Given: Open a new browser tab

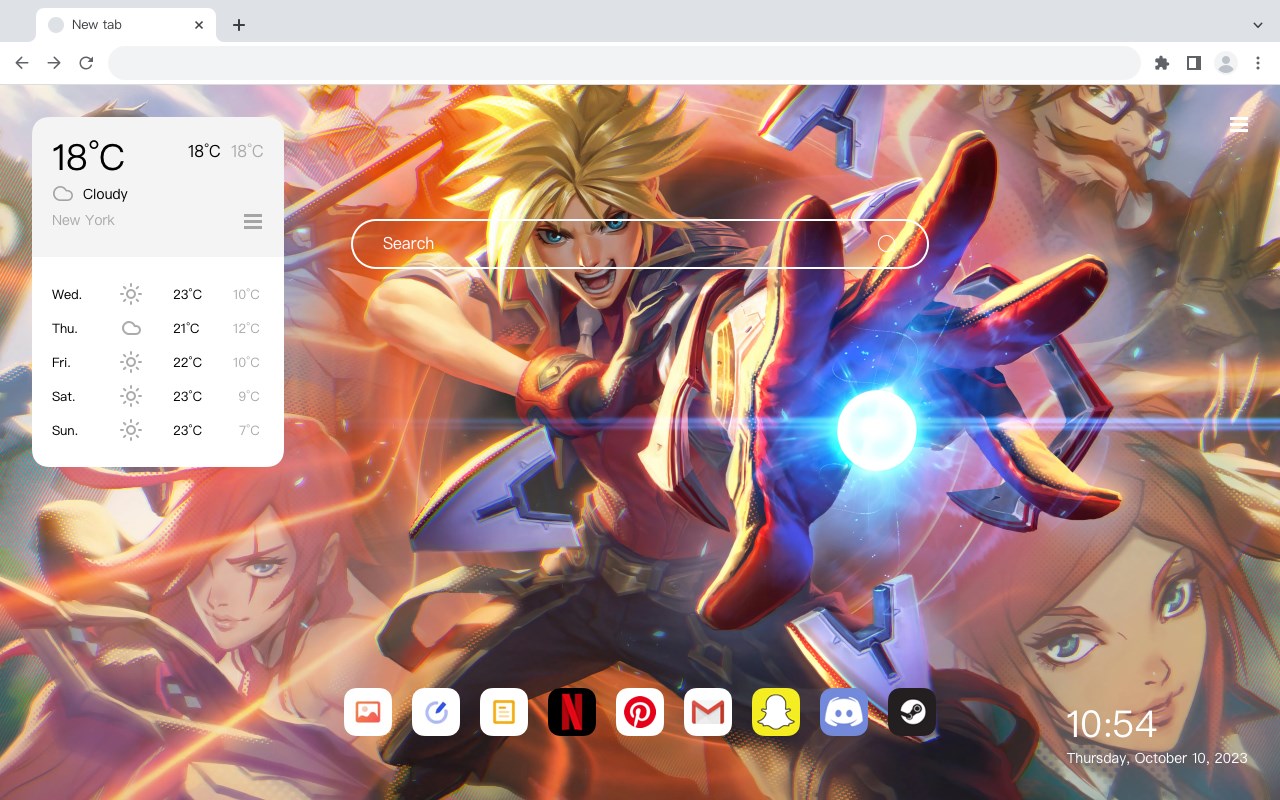Looking at the screenshot, I should tap(238, 25).
